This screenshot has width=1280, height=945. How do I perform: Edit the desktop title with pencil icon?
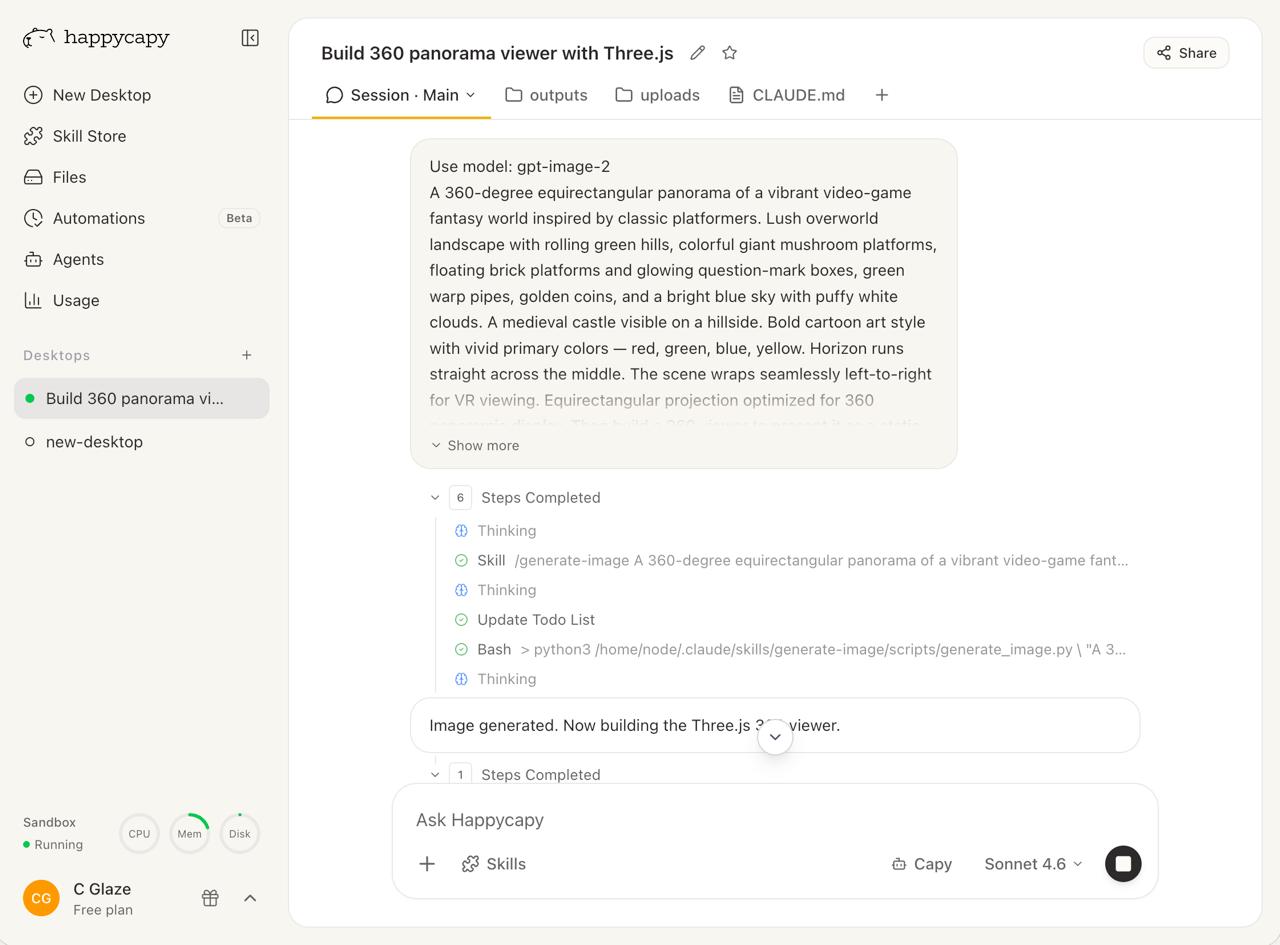tap(698, 53)
